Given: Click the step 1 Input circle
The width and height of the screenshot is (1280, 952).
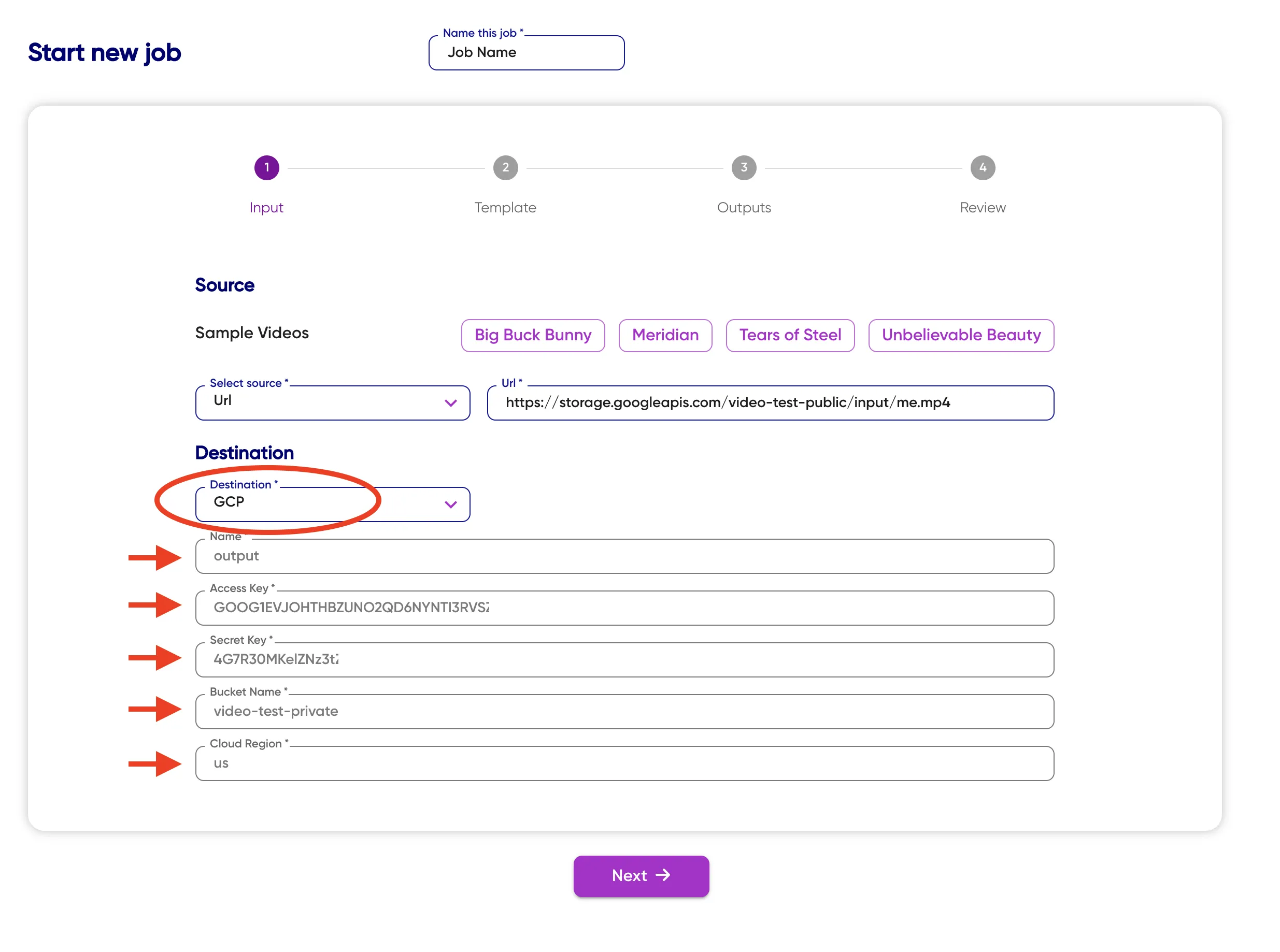Looking at the screenshot, I should [x=266, y=168].
